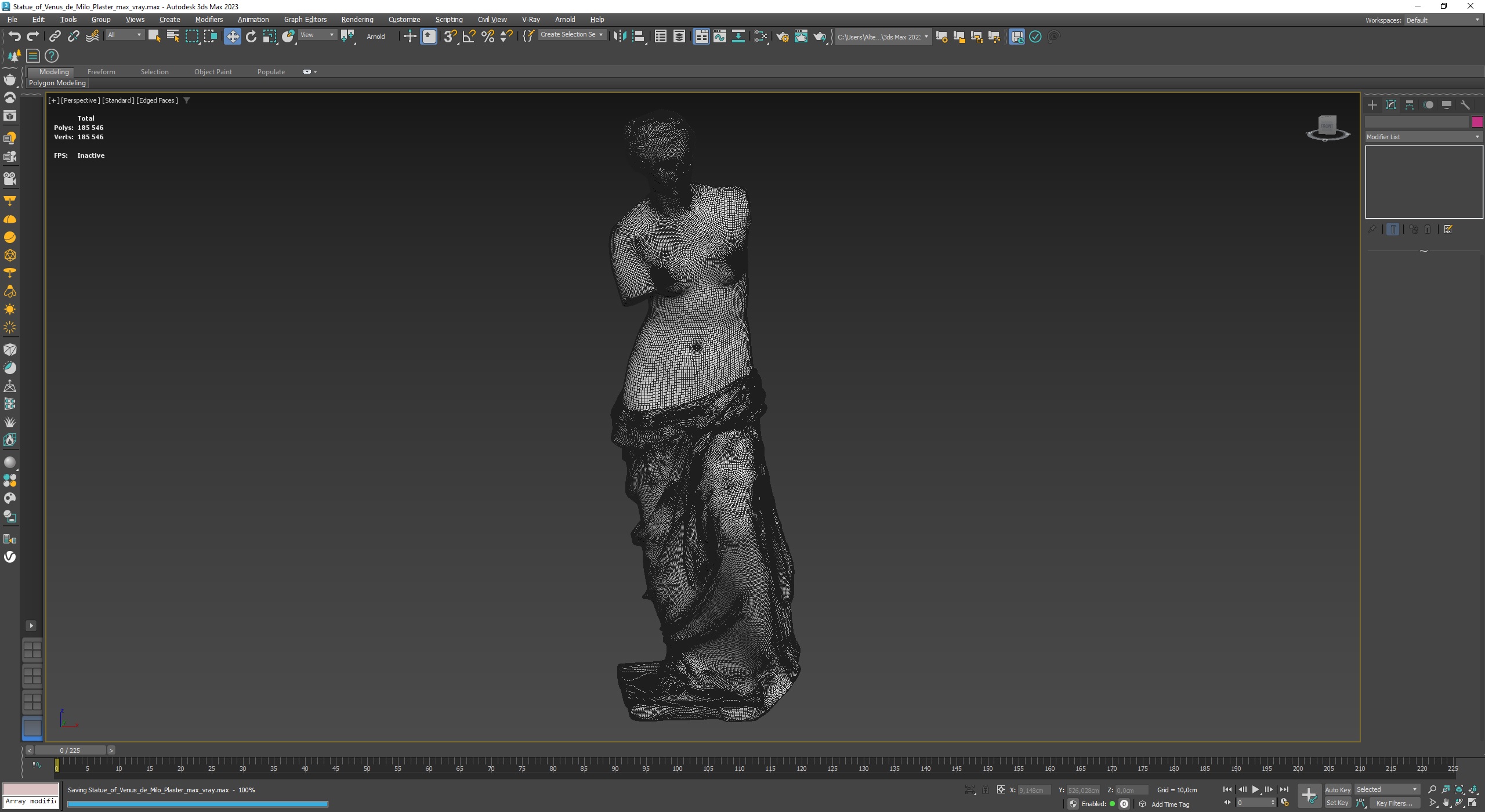The image size is (1485, 812).
Task: Expand the Modifier List dropdown
Action: click(x=1424, y=137)
